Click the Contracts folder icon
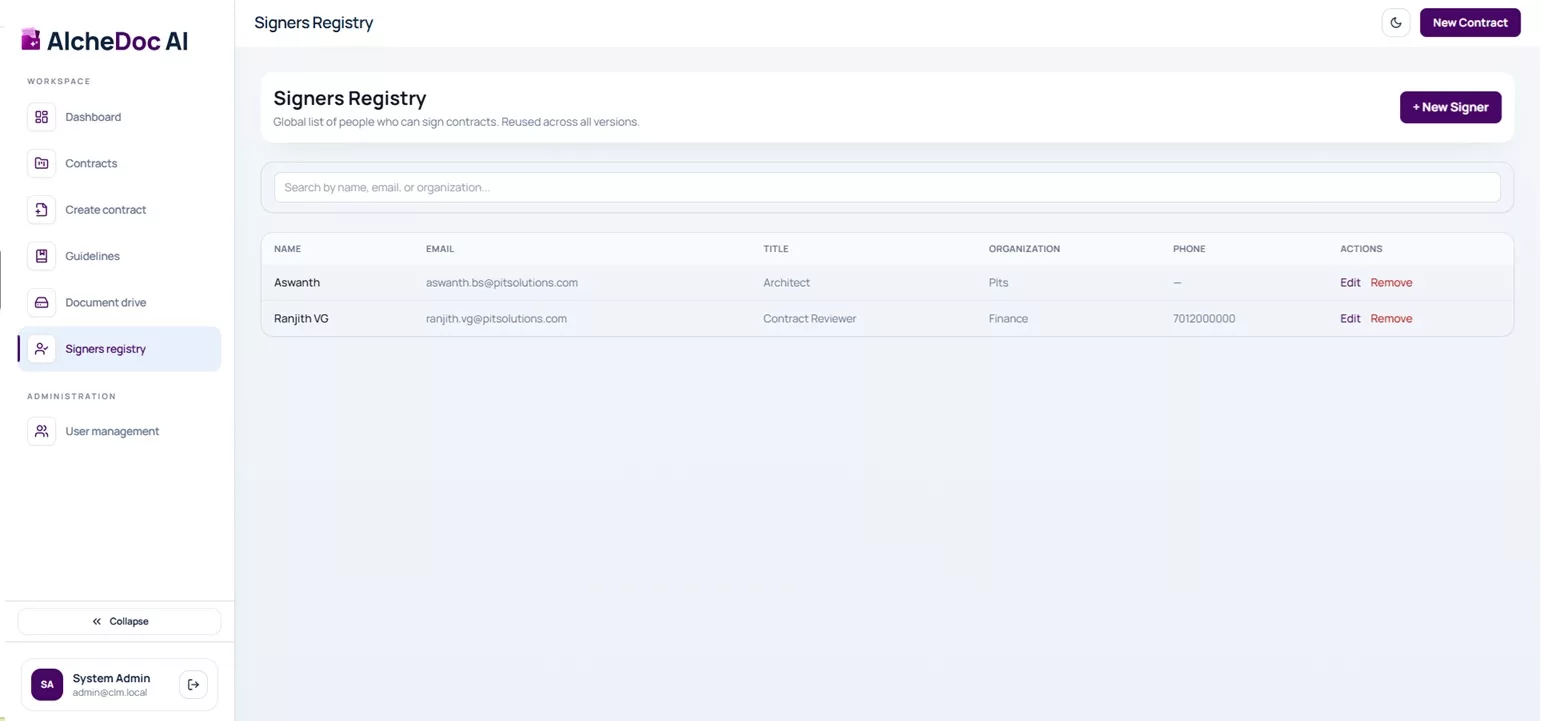This screenshot has height=721, width=1541. pyautogui.click(x=41, y=163)
